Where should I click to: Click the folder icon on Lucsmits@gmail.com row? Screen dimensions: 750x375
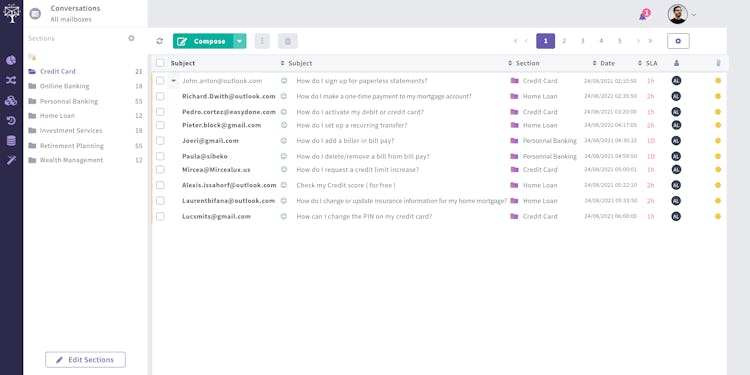(514, 216)
